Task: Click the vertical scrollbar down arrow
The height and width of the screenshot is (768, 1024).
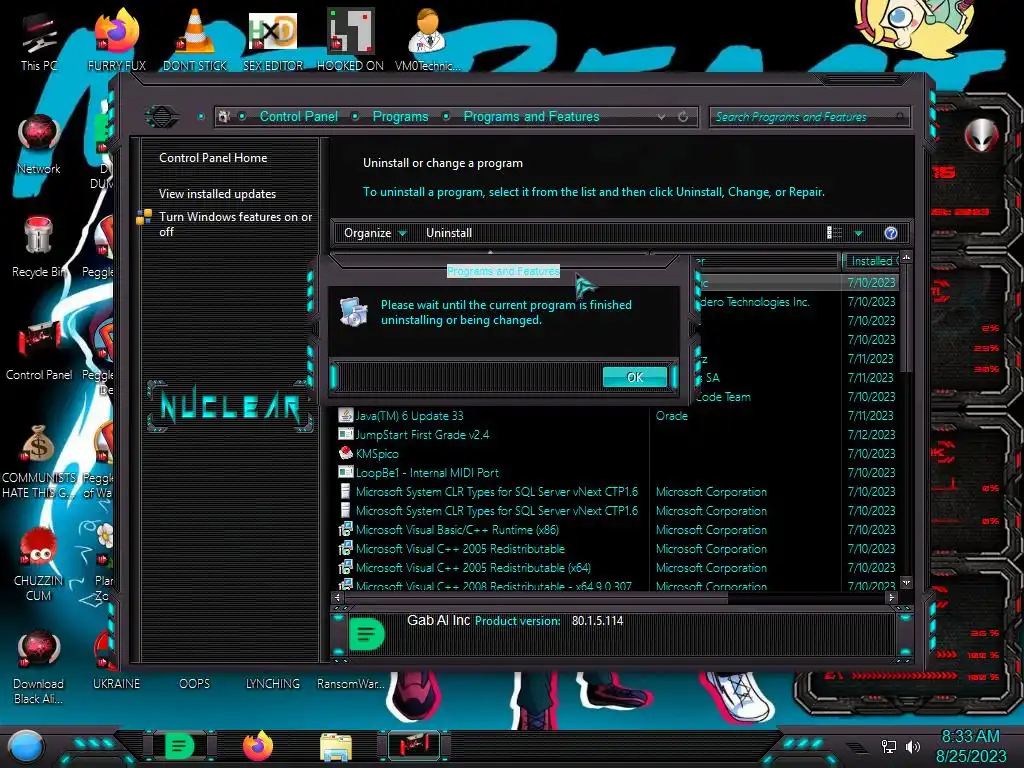Action: 906,582
